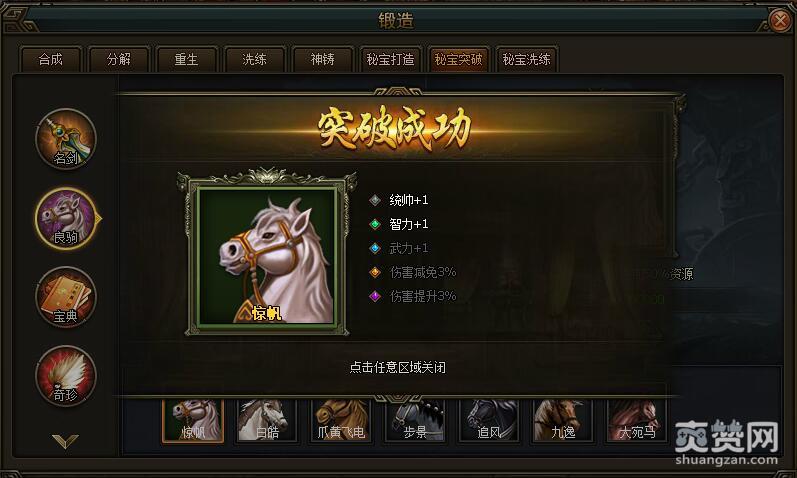The height and width of the screenshot is (478, 797).
Task: Select the 大宛马 horse thumbnail
Action: (x=637, y=421)
